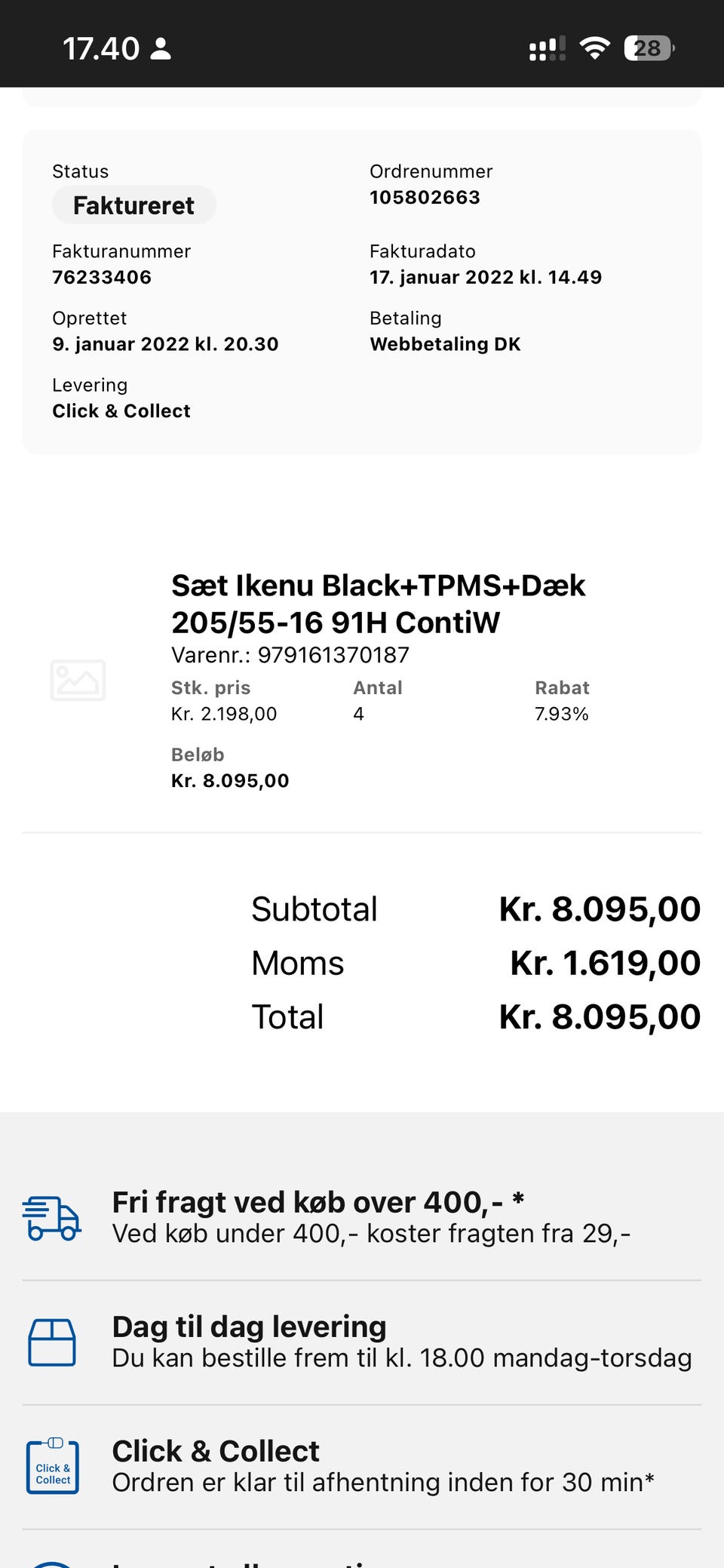Tap the delivery truck icon
This screenshot has height=1568, width=724.
point(51,1218)
